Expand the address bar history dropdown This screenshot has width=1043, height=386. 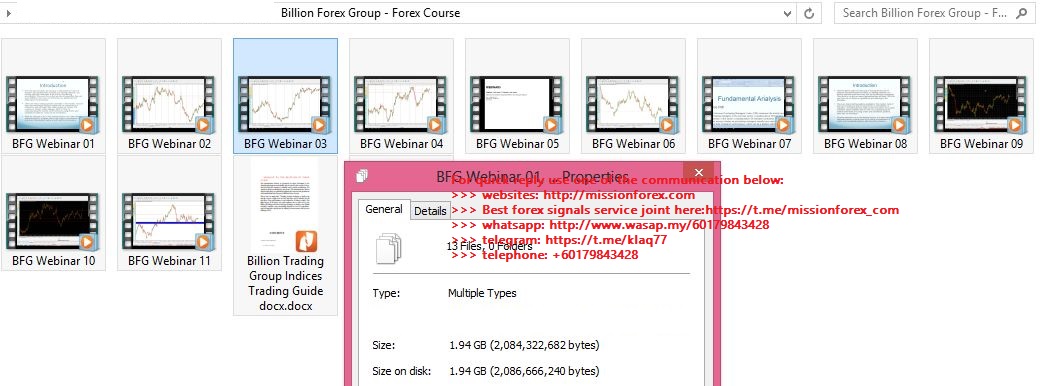click(788, 13)
